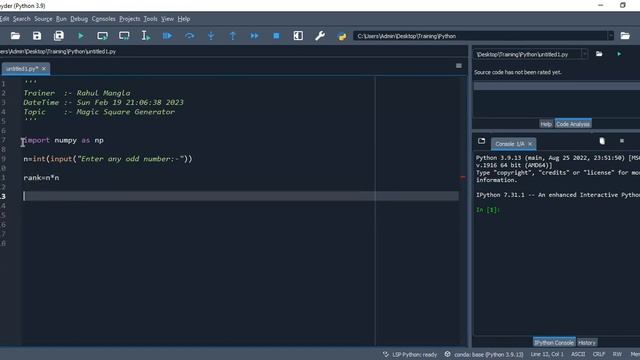The height and width of the screenshot is (360, 640).
Task: Step into function in debugger
Action: [211, 36]
